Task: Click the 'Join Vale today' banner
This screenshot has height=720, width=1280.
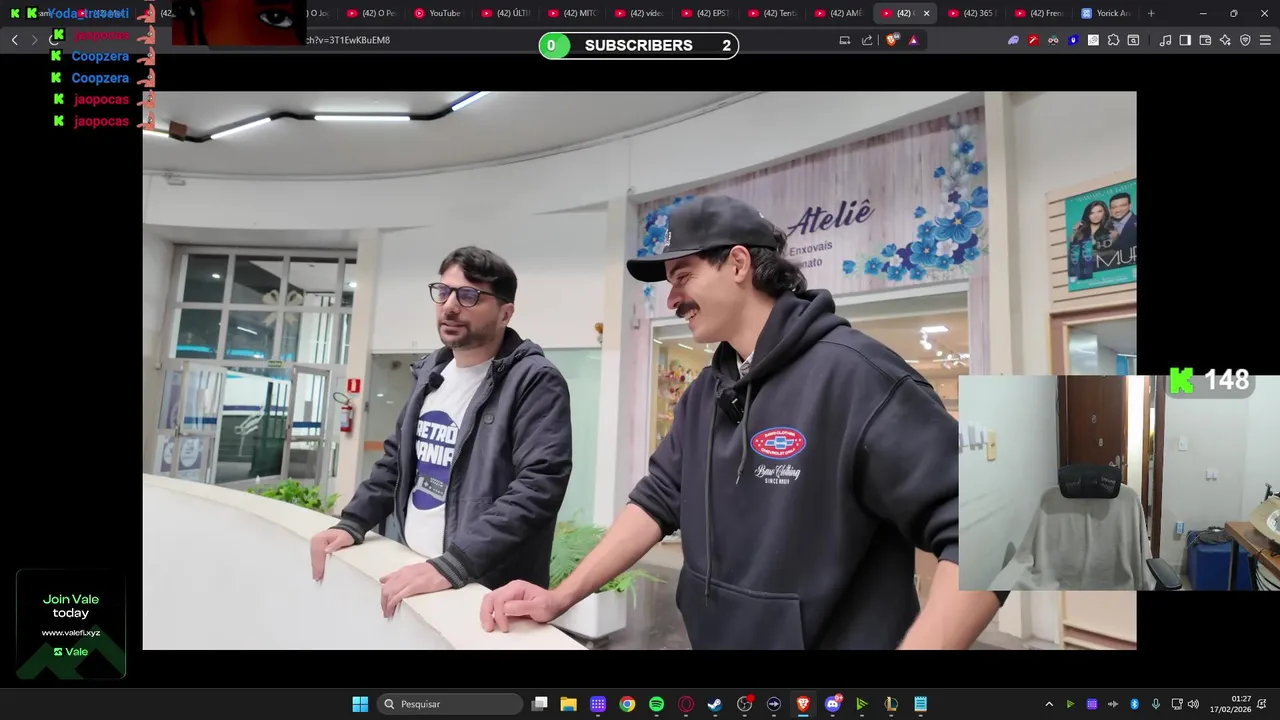Action: point(71,625)
